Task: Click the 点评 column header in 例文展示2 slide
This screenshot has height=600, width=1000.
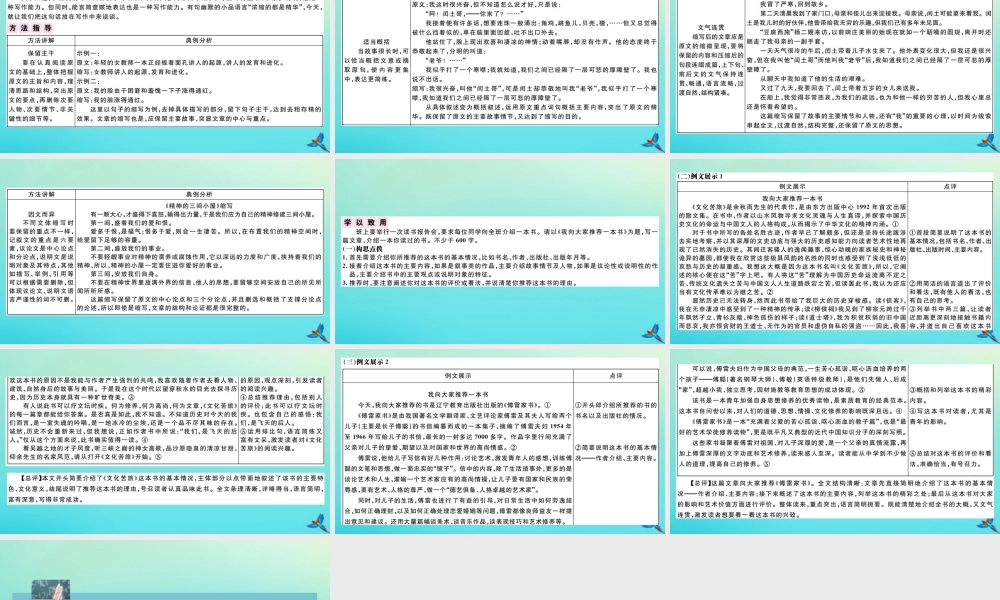Action: [x=615, y=376]
